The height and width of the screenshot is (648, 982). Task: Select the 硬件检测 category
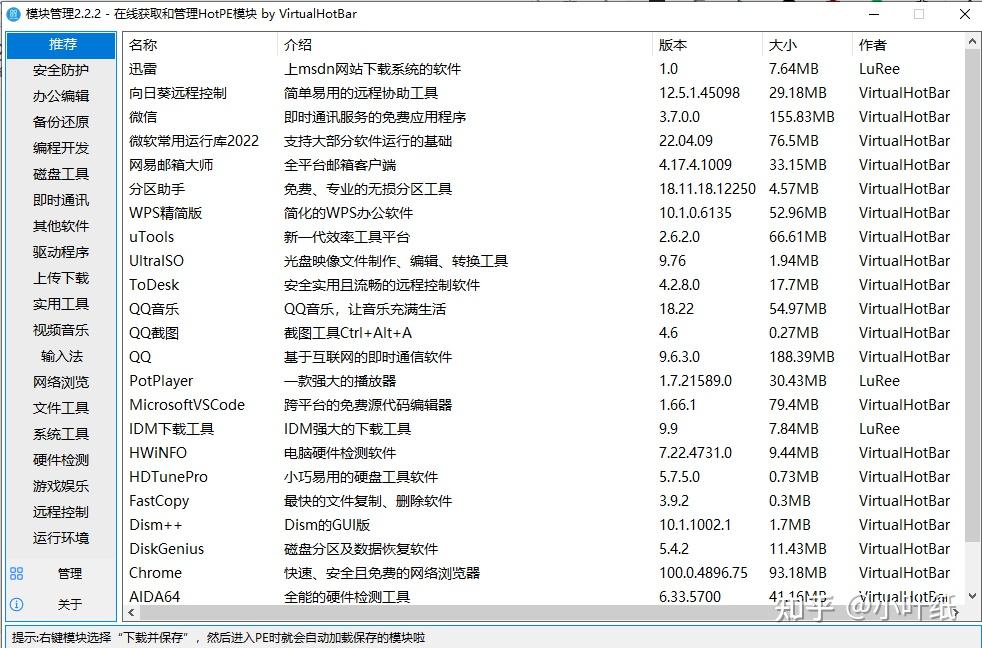point(62,460)
